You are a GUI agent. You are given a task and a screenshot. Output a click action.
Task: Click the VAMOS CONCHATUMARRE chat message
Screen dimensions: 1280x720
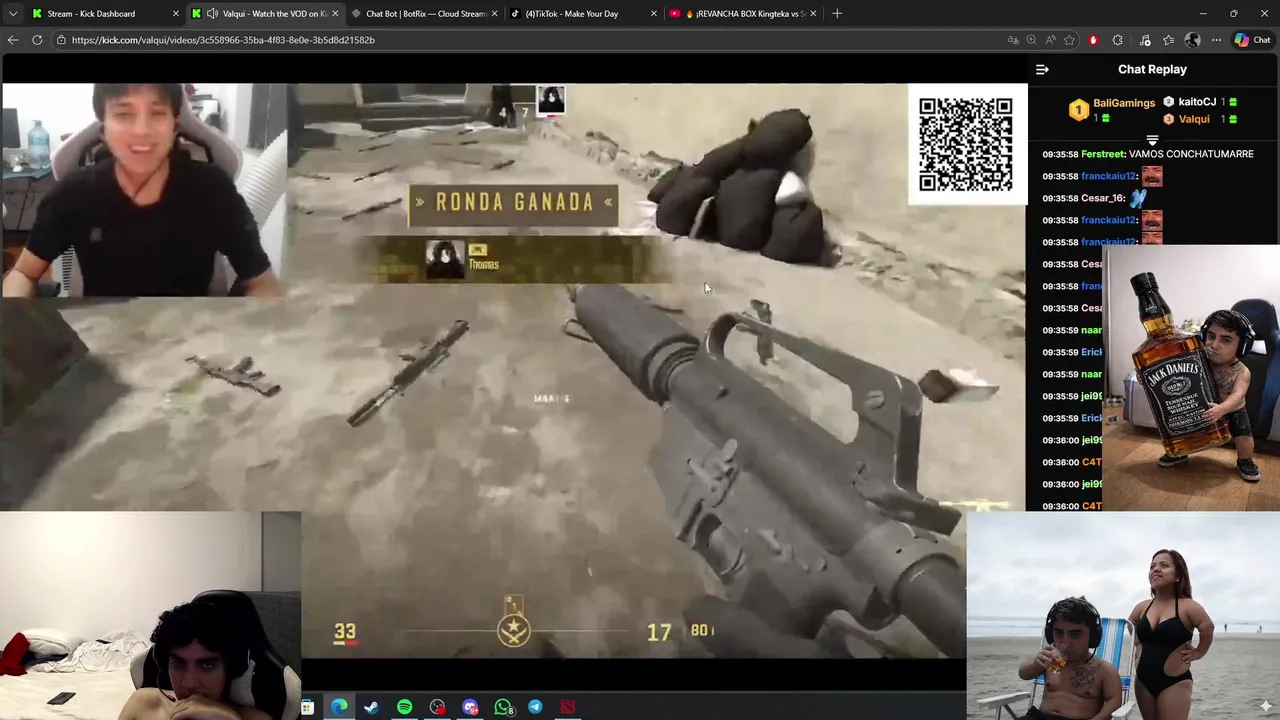[1191, 154]
